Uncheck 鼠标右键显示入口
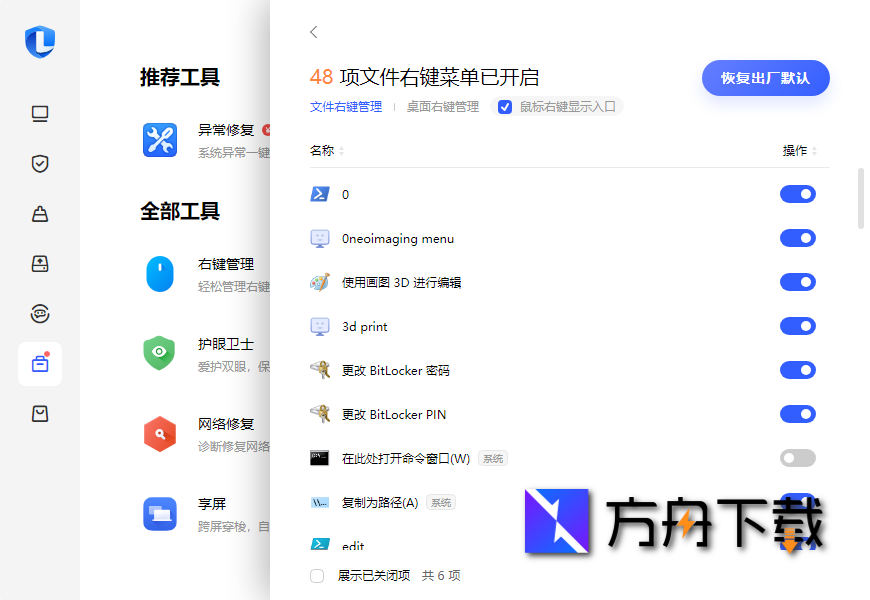 505,107
